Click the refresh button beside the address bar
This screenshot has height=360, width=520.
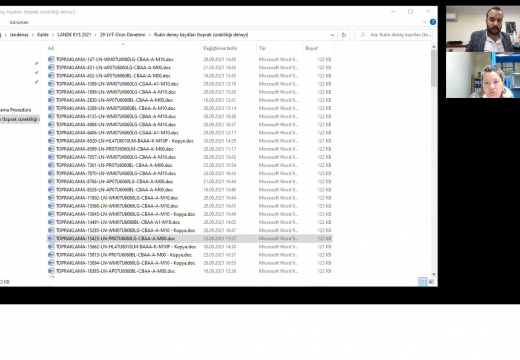tap(344, 35)
